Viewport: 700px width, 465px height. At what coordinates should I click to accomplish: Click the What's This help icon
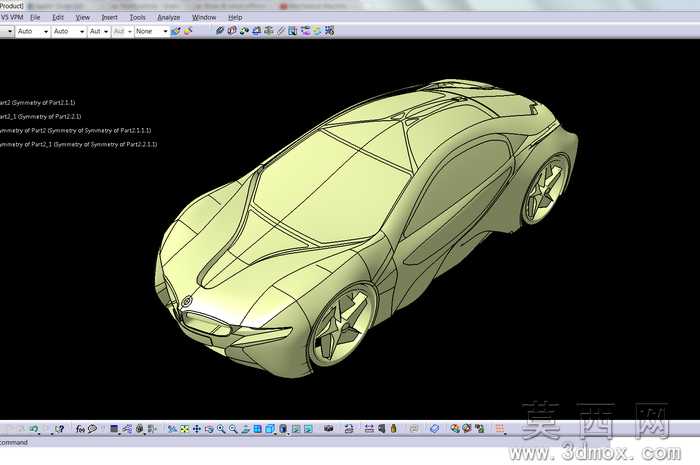tap(59, 429)
